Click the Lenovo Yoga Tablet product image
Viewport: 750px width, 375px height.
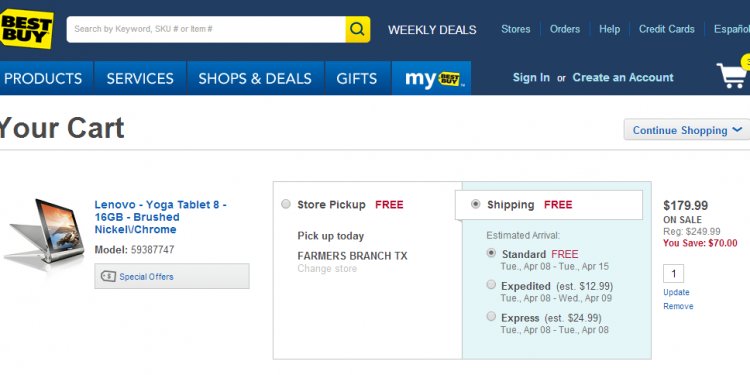pyautogui.click(x=44, y=233)
